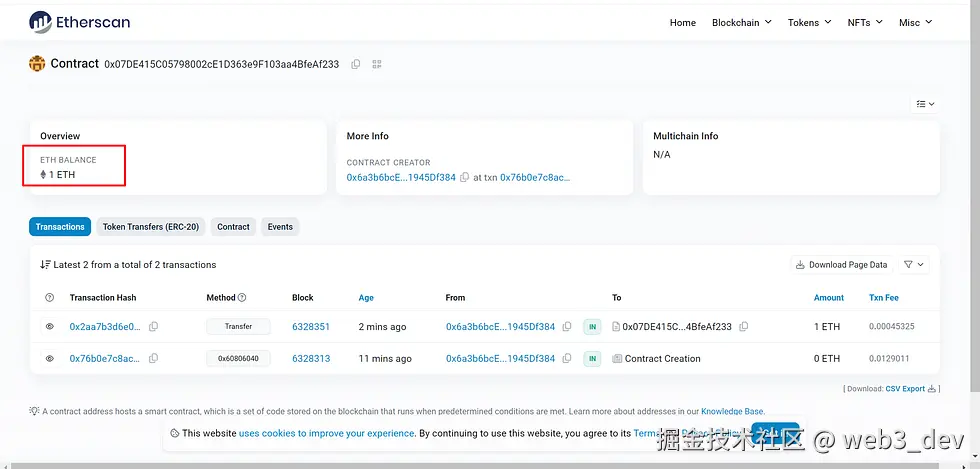Open block 6328313
The height and width of the screenshot is (469, 980).
(x=311, y=358)
